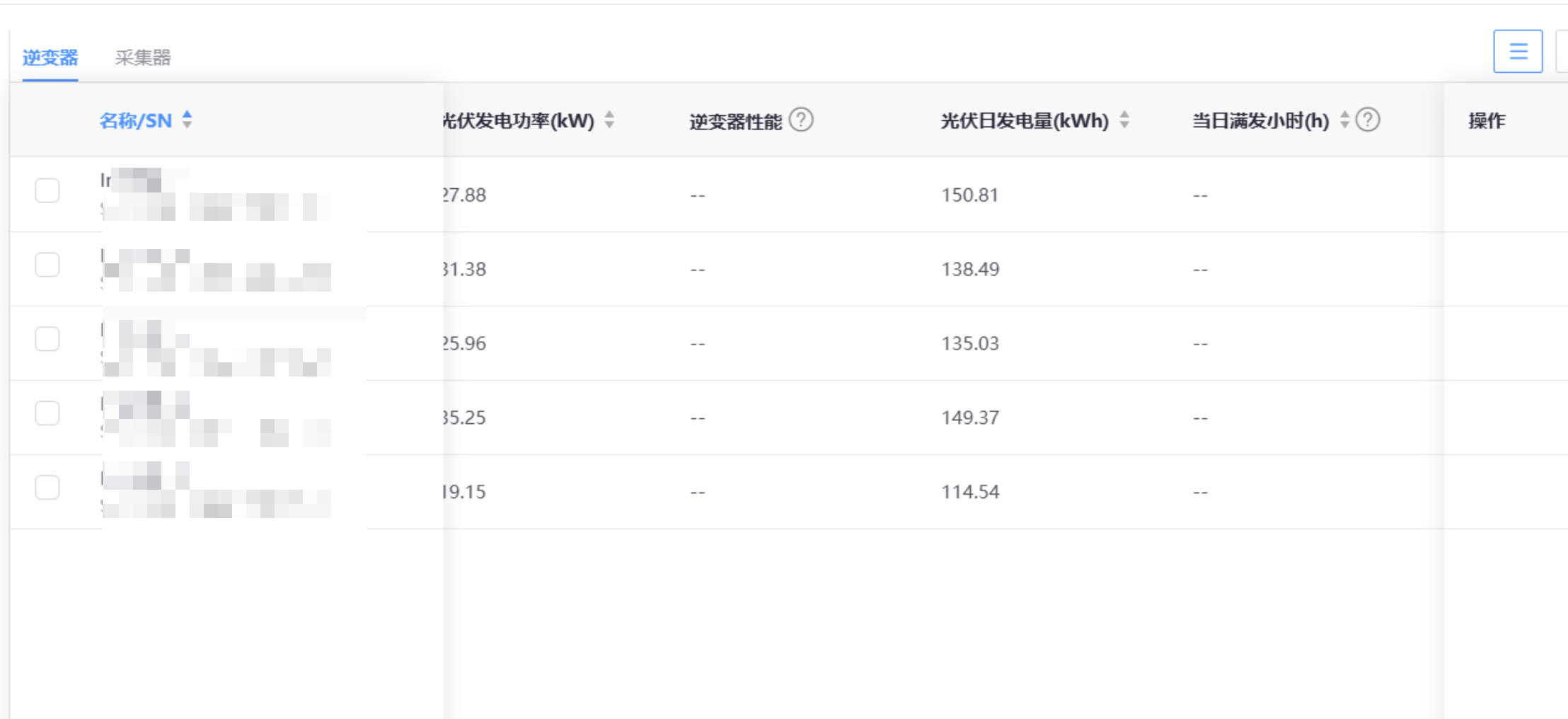Screen dimensions: 1568x719
Task: Click the 150.81 daily generation value
Action: click(x=969, y=195)
